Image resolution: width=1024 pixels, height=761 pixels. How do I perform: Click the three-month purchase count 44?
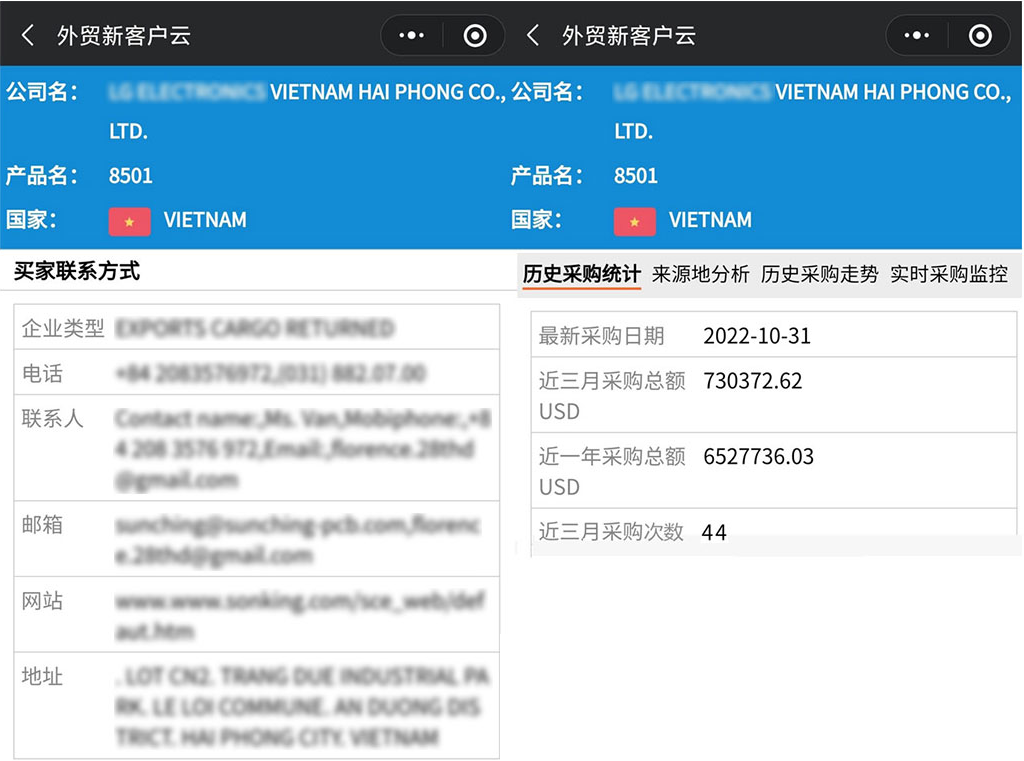[714, 532]
